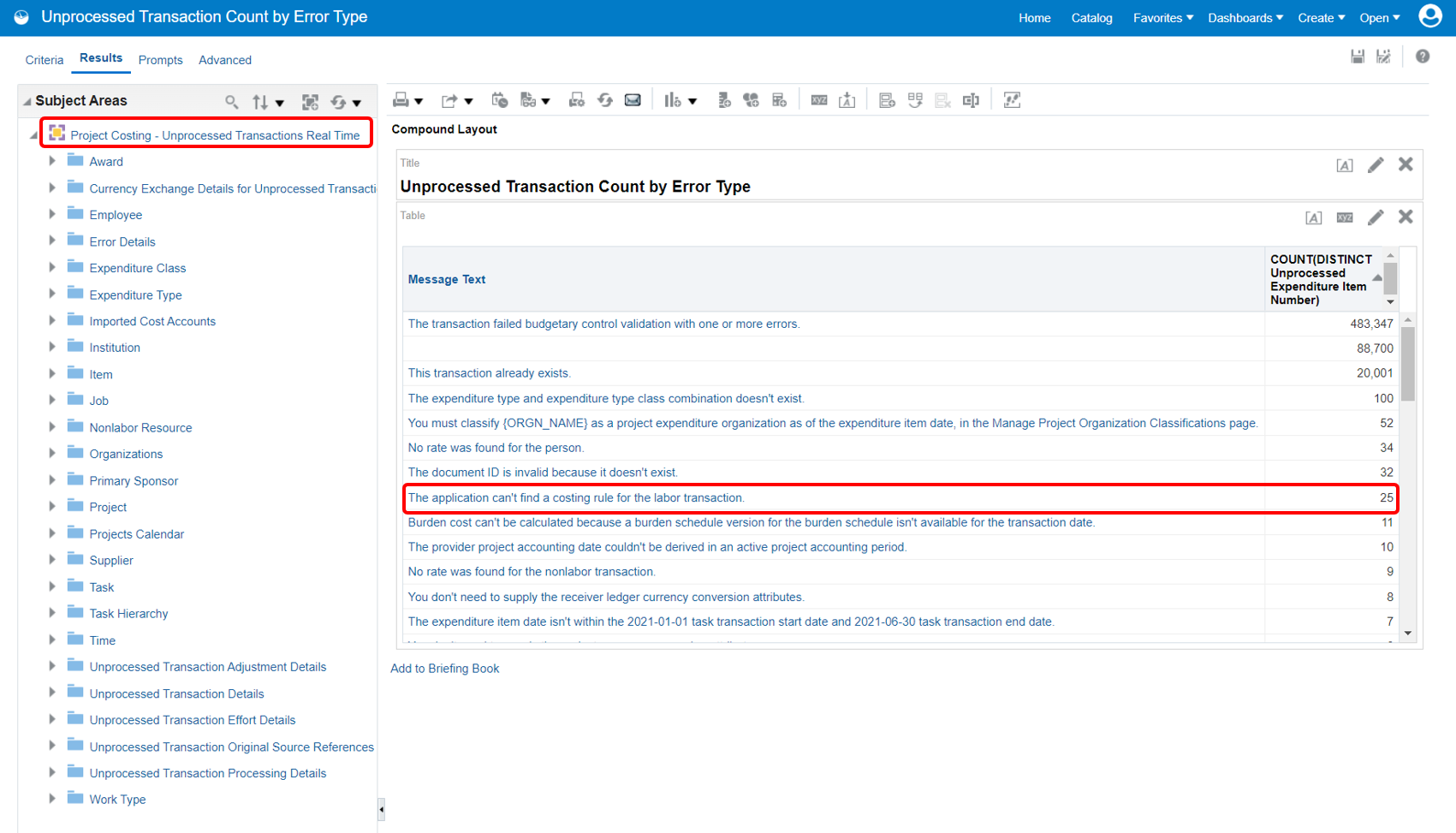The image size is (1456, 833).
Task: Open the Catalog link
Action: [1092, 18]
